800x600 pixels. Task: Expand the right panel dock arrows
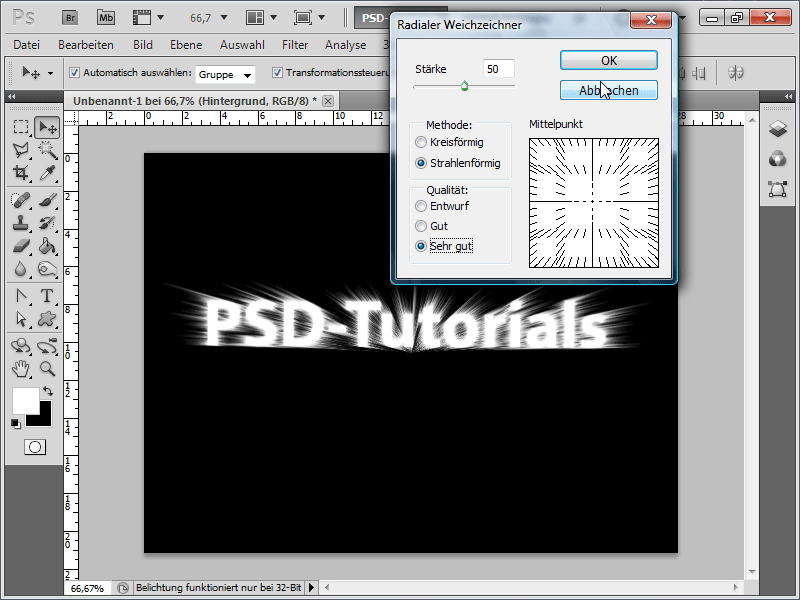coord(788,96)
